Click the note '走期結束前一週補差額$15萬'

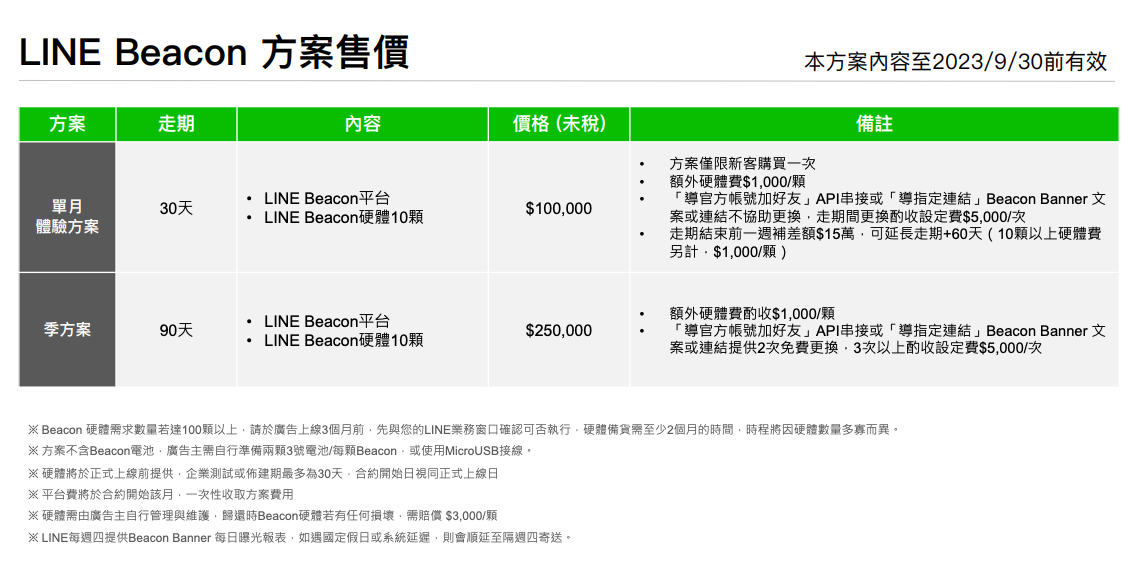885,243
